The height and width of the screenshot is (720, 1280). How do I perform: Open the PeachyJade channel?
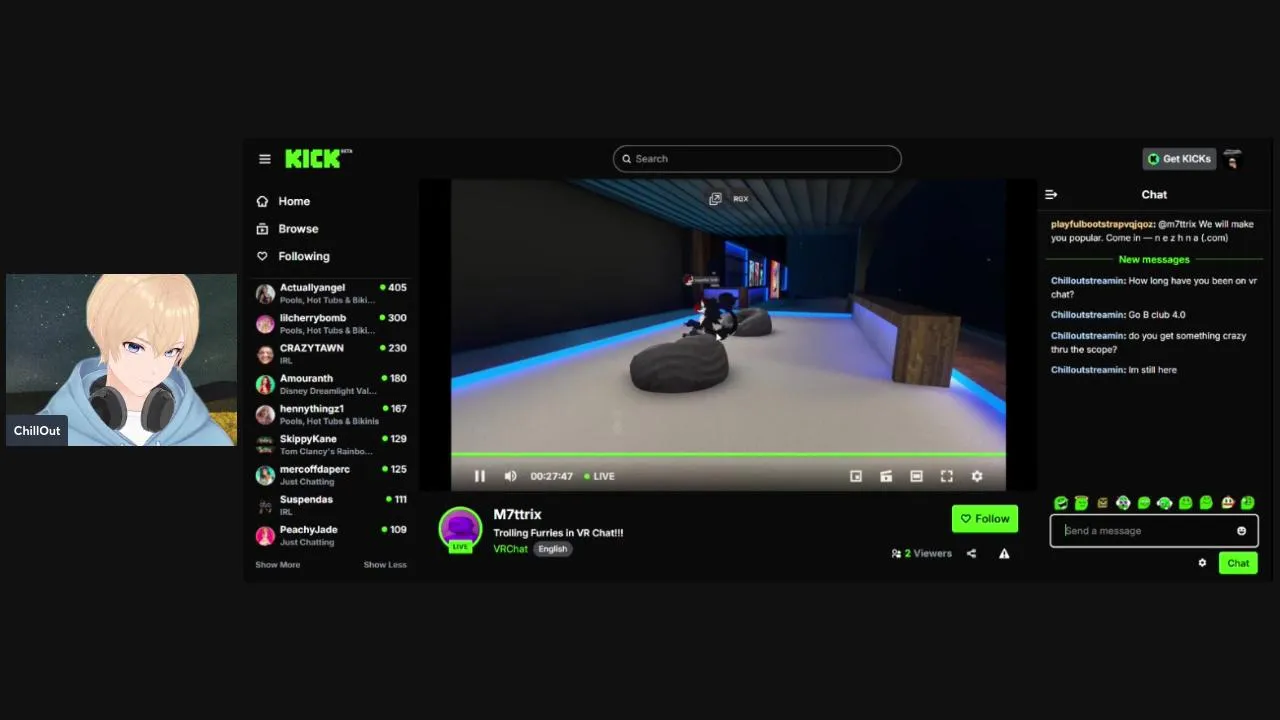pos(332,535)
